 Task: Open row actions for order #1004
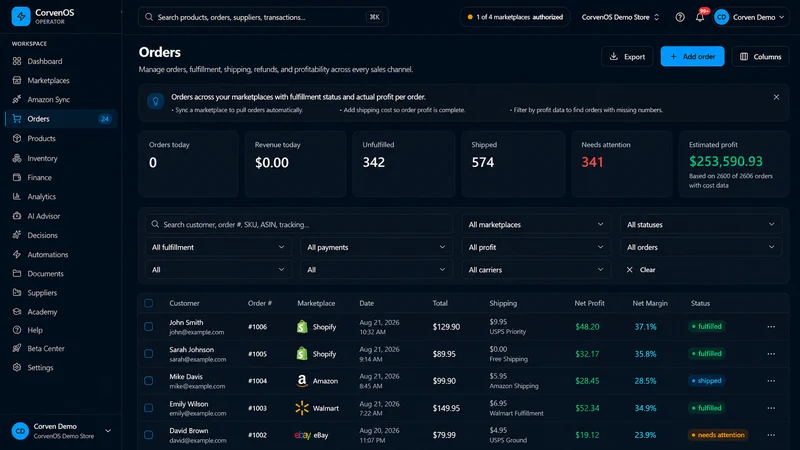click(771, 381)
